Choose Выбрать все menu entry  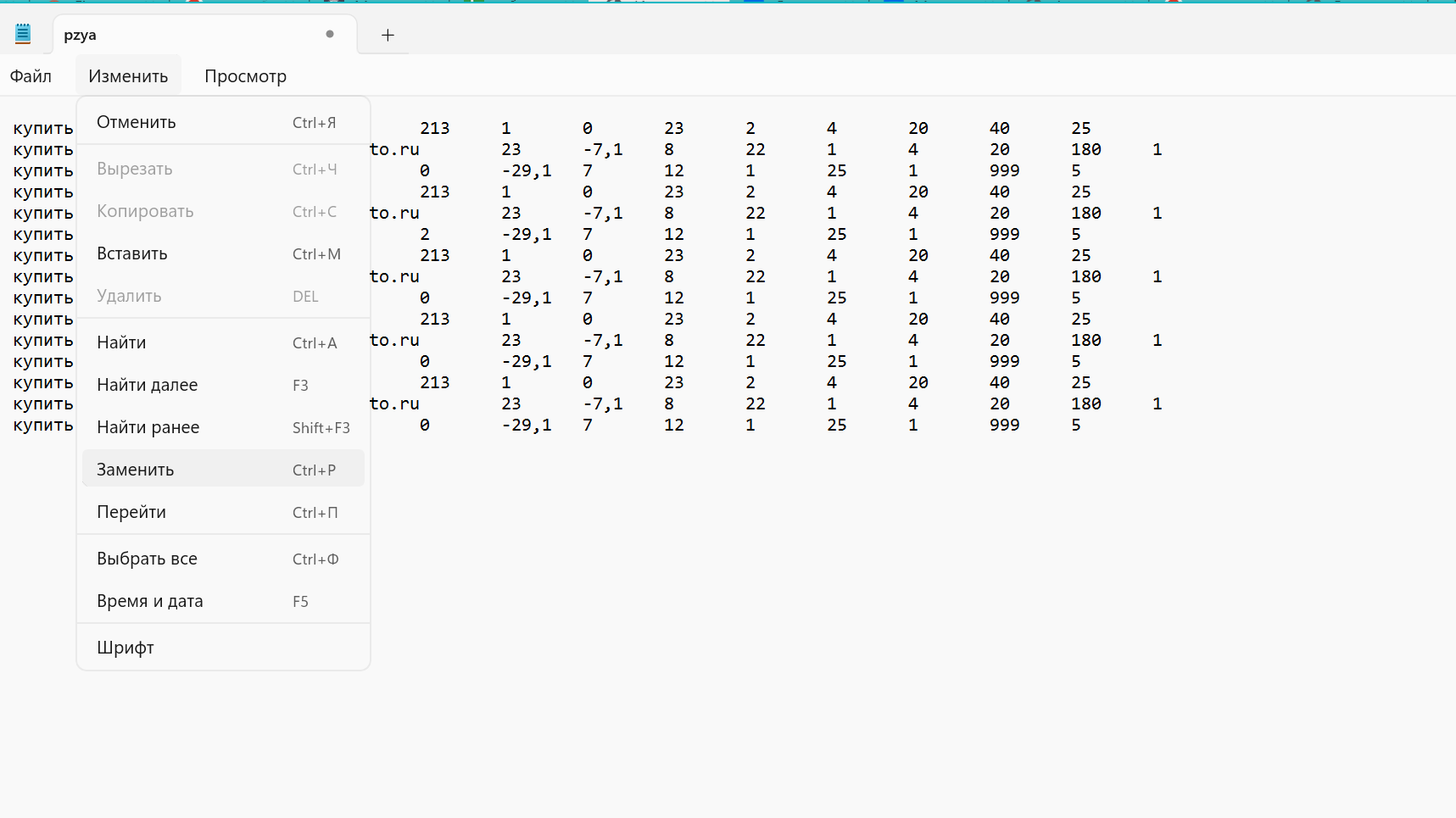pos(223,559)
